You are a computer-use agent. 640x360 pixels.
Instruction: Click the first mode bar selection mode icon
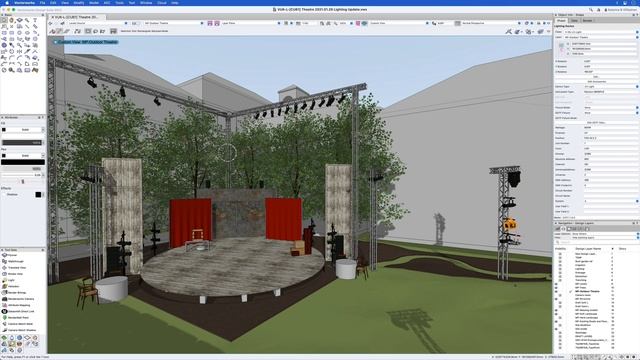point(53,31)
